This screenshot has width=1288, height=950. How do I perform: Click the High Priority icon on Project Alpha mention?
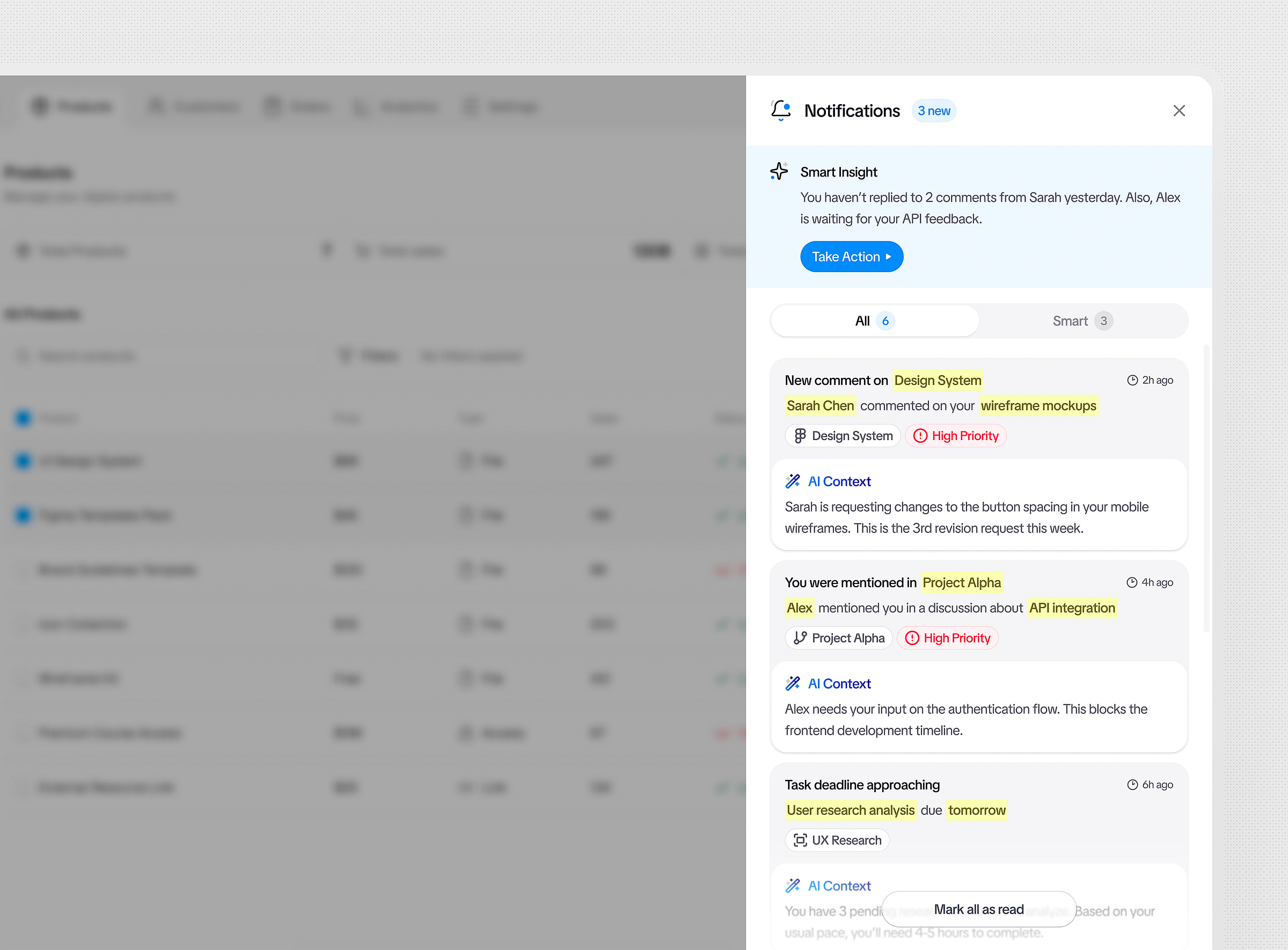point(912,638)
